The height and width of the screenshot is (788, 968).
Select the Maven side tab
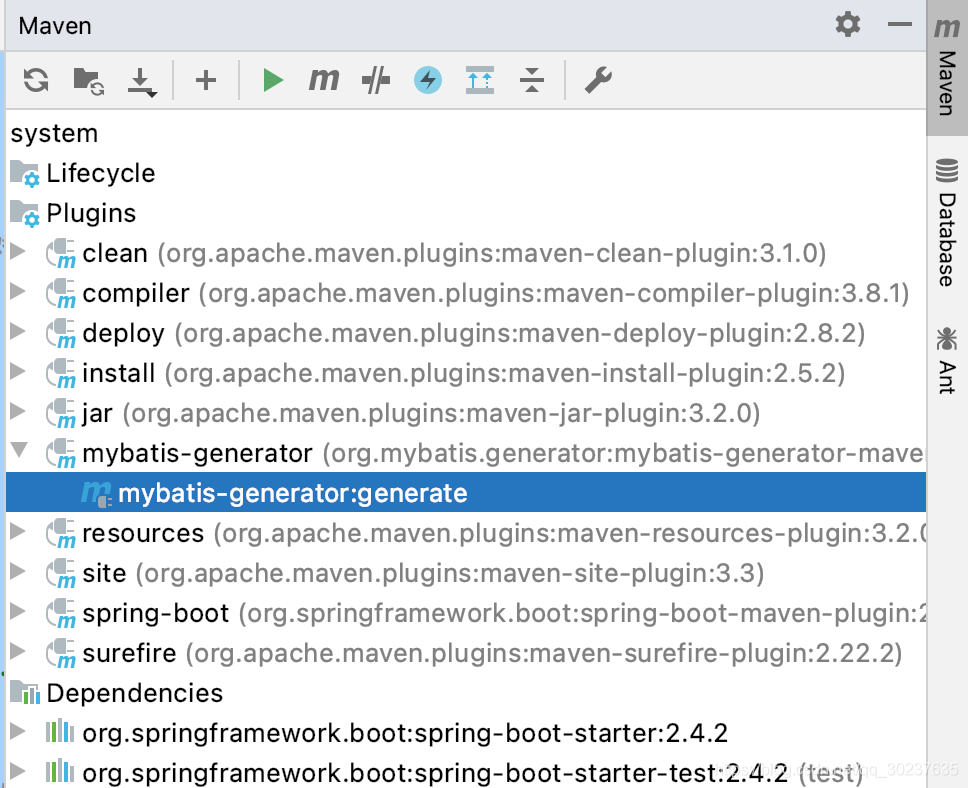pyautogui.click(x=947, y=67)
